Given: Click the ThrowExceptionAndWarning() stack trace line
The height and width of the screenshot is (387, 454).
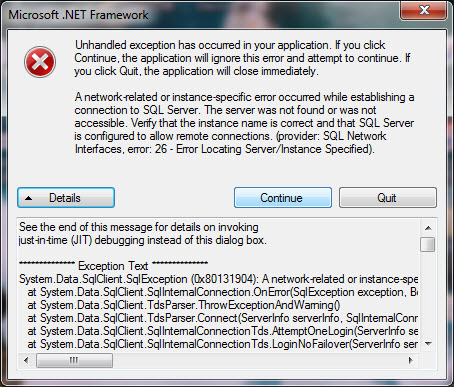Looking at the screenshot, I should [184, 305].
